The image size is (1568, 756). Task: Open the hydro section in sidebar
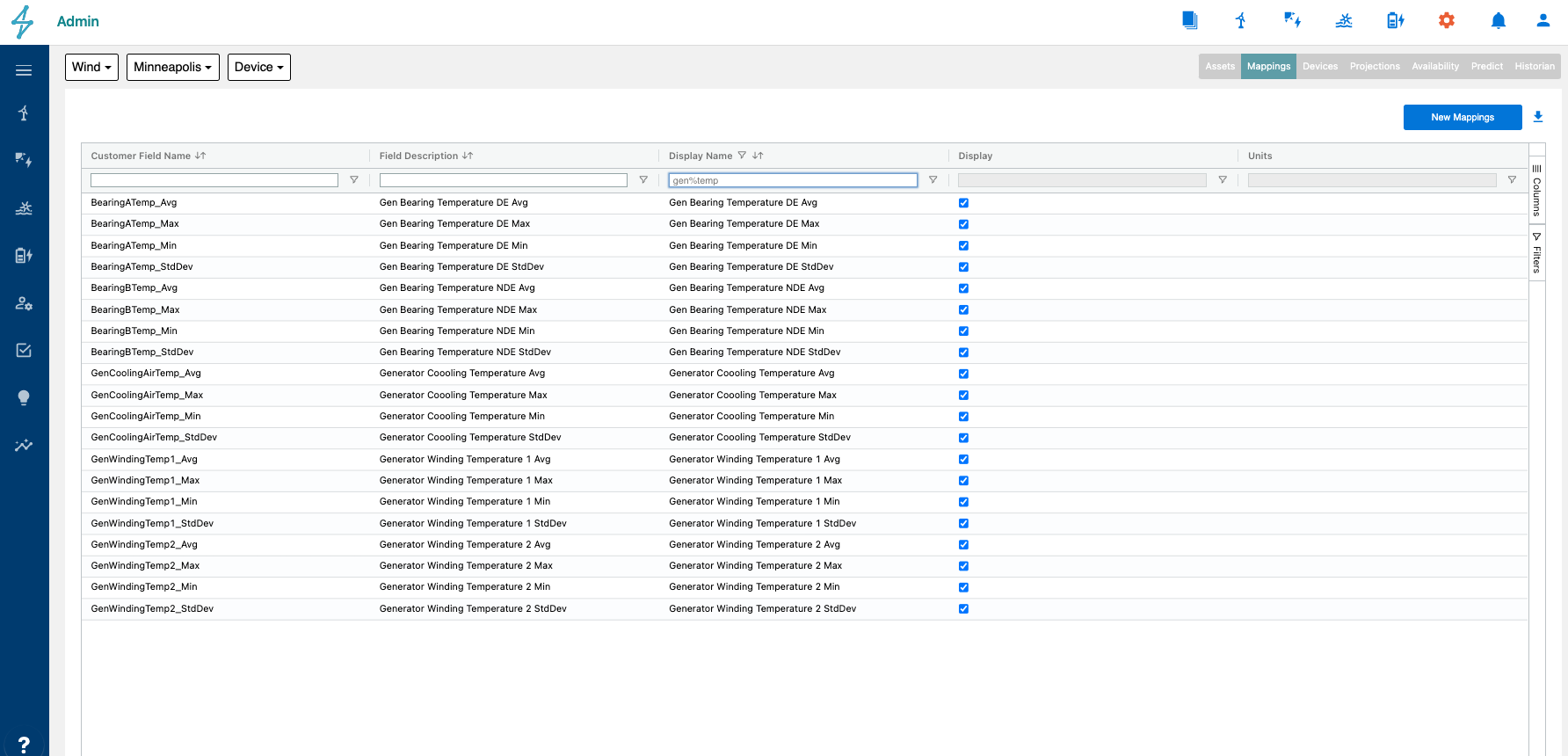[x=24, y=208]
